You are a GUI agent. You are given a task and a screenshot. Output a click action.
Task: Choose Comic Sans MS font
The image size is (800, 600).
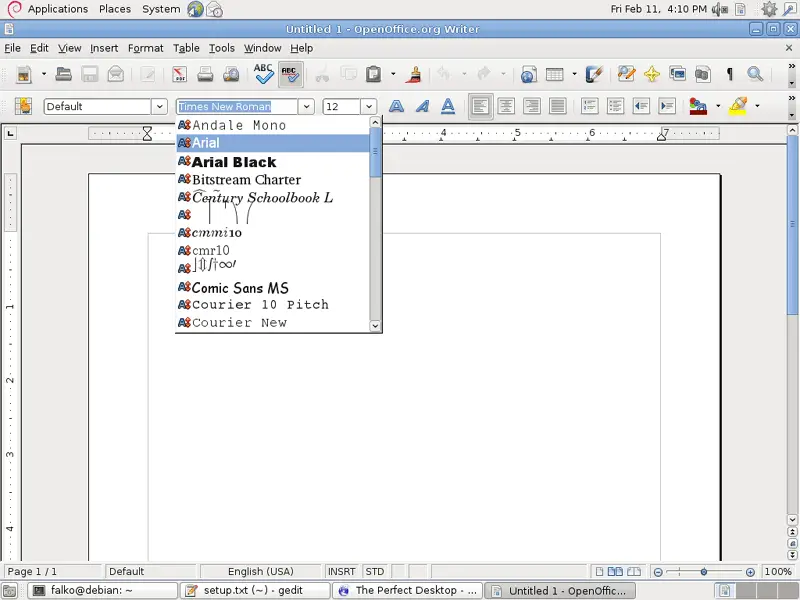pyautogui.click(x=272, y=288)
